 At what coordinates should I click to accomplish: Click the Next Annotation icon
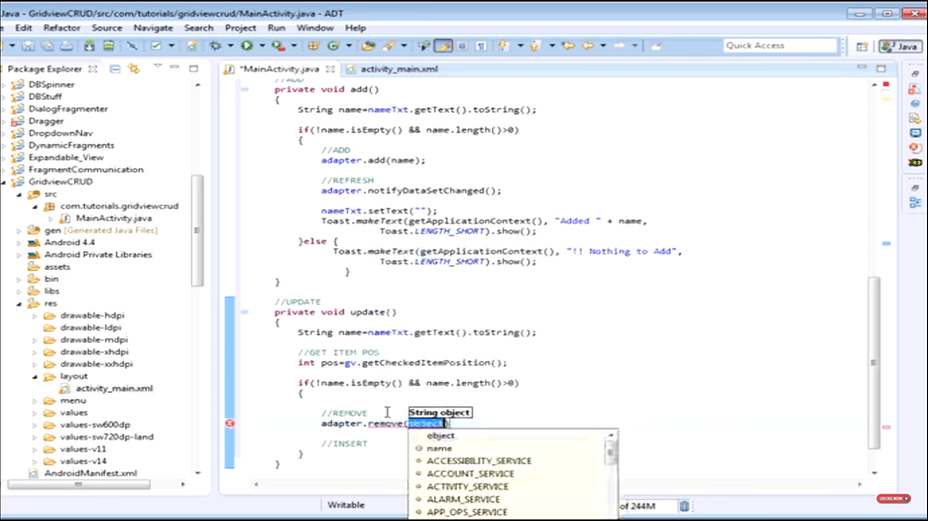click(x=503, y=46)
